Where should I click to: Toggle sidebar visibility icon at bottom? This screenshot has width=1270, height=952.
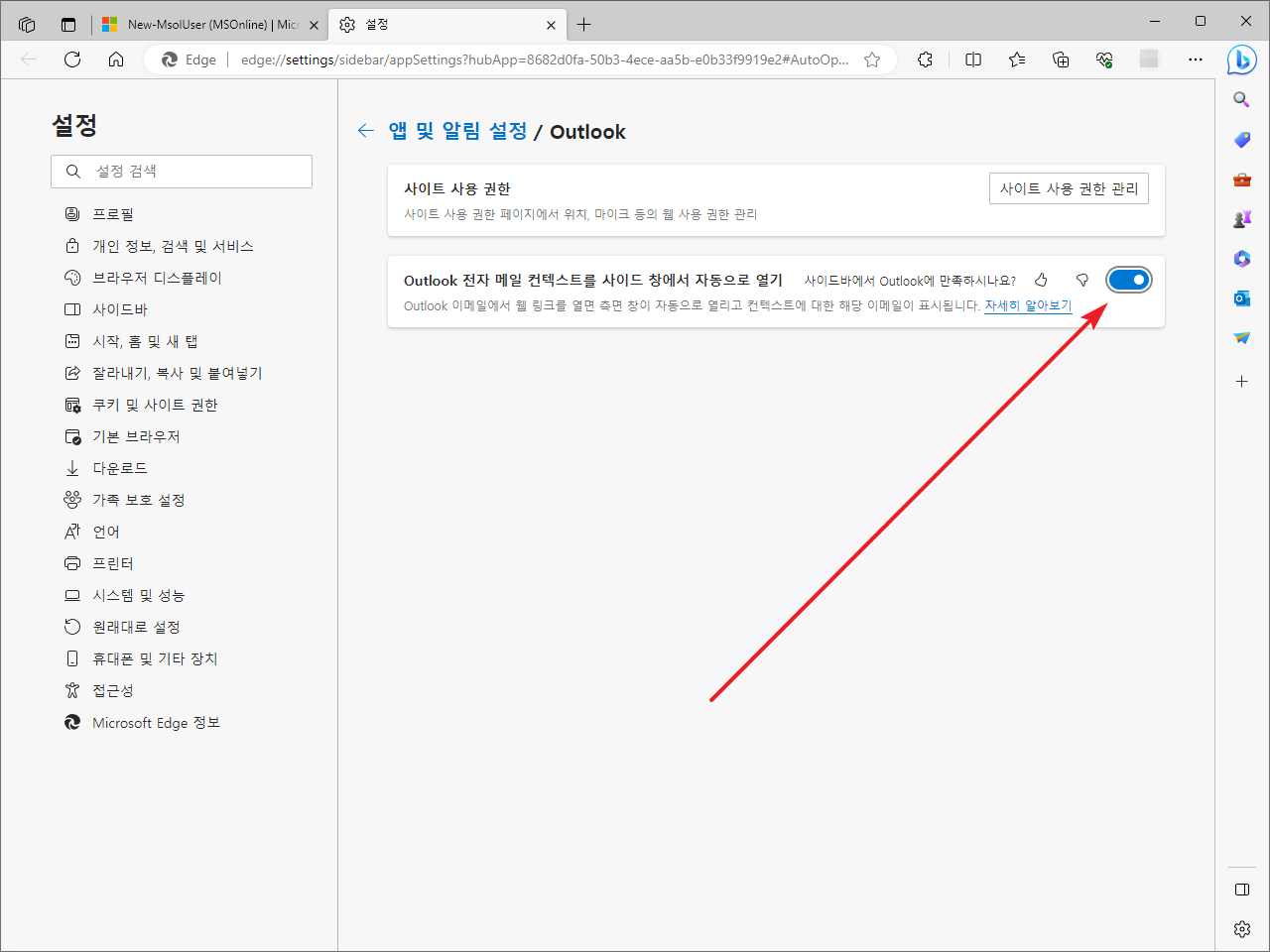[x=1241, y=890]
